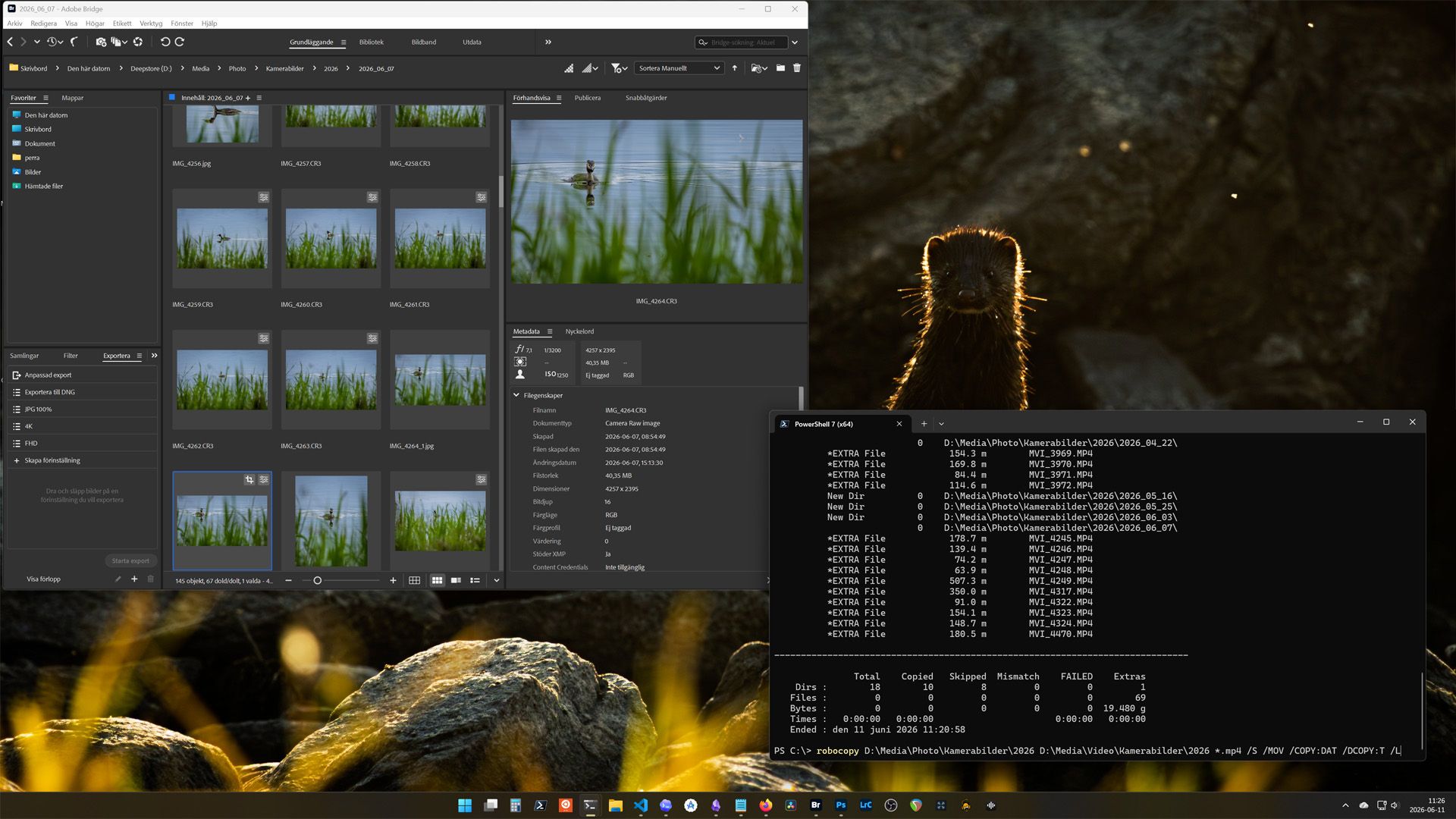Select Hämtade filer in Favoriter

click(x=44, y=186)
